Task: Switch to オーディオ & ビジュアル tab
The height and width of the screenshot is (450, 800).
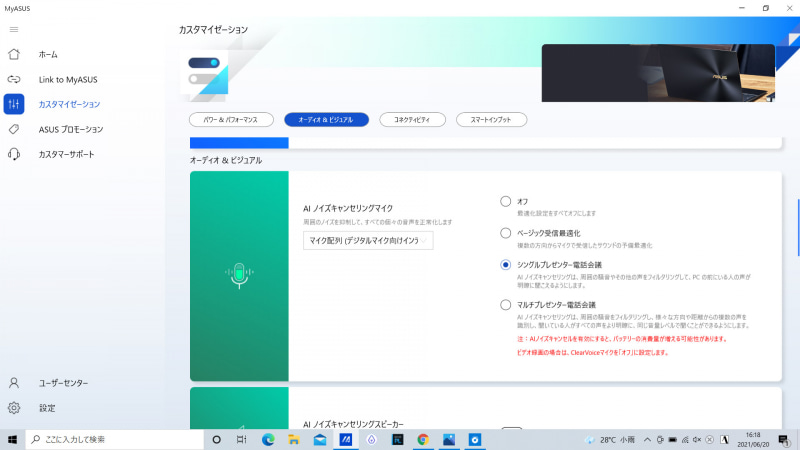Action: (326, 119)
